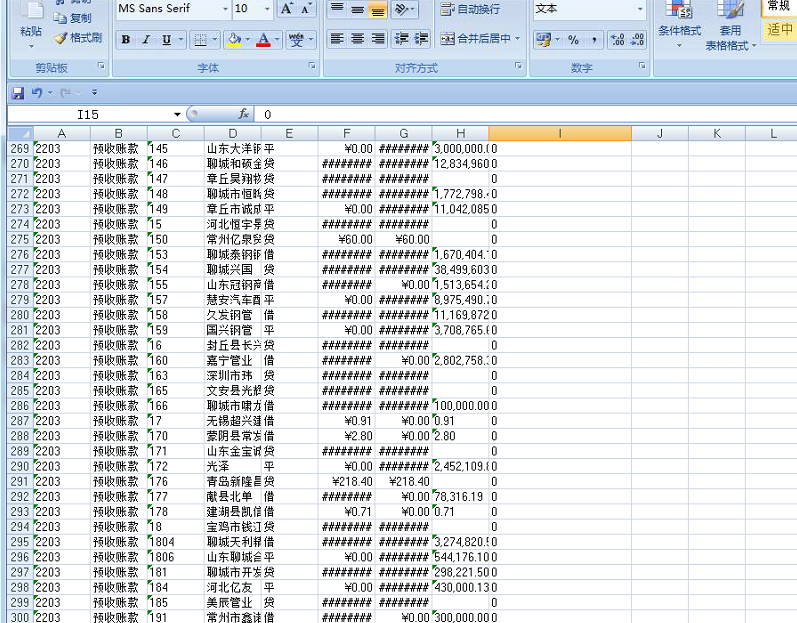The width and height of the screenshot is (797, 623).
Task: Click cell with code 1806
Action: (176, 557)
